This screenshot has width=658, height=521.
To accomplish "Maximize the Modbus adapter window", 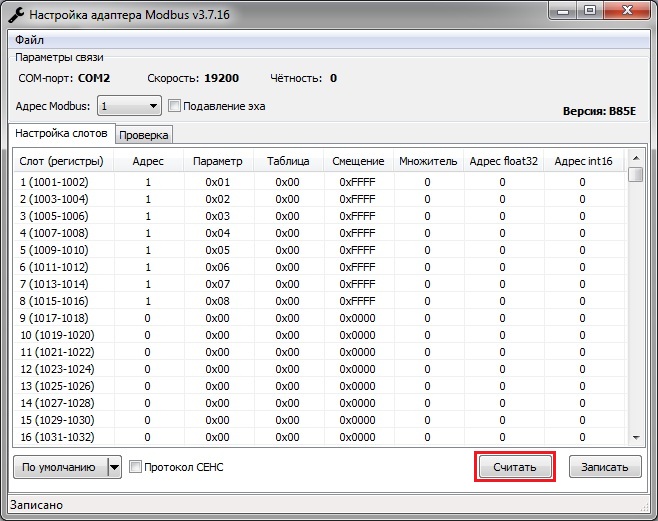I will point(590,10).
